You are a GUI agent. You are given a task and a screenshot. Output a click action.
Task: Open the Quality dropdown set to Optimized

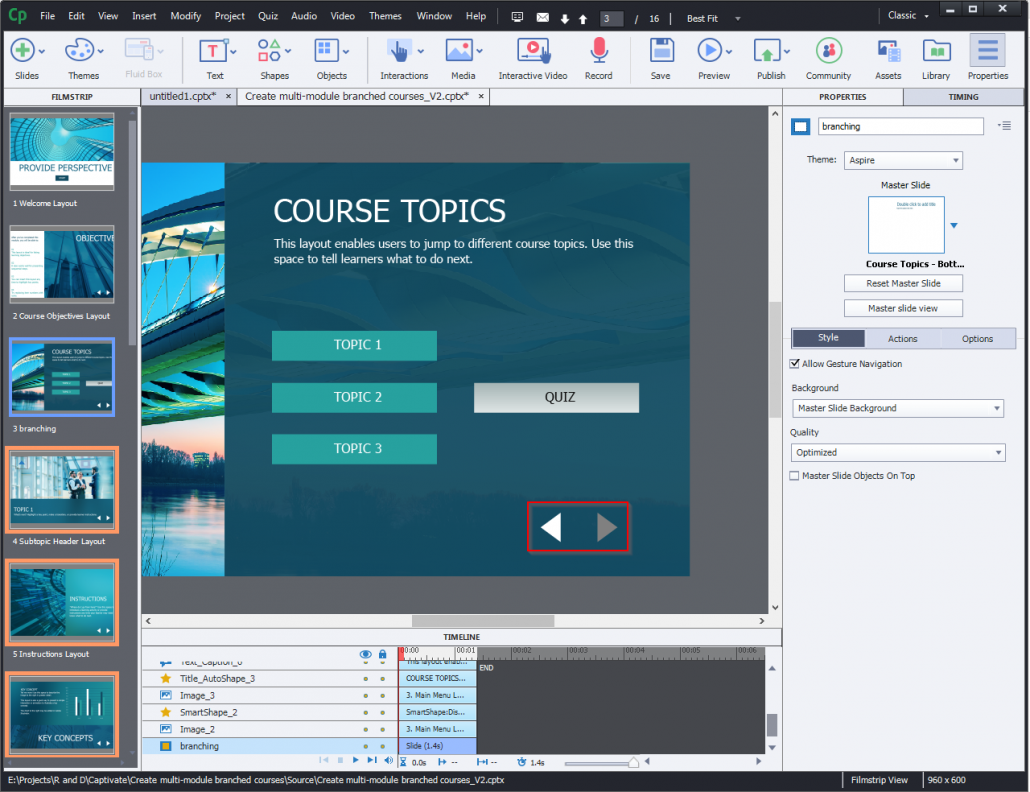(897, 452)
